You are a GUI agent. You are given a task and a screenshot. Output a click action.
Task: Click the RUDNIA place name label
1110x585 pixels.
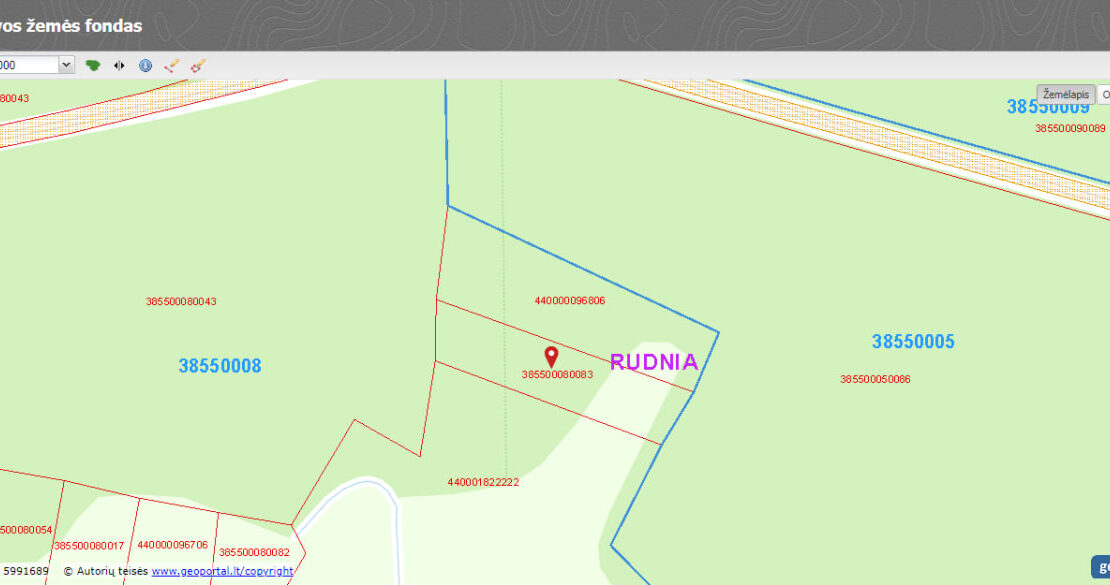coord(654,362)
